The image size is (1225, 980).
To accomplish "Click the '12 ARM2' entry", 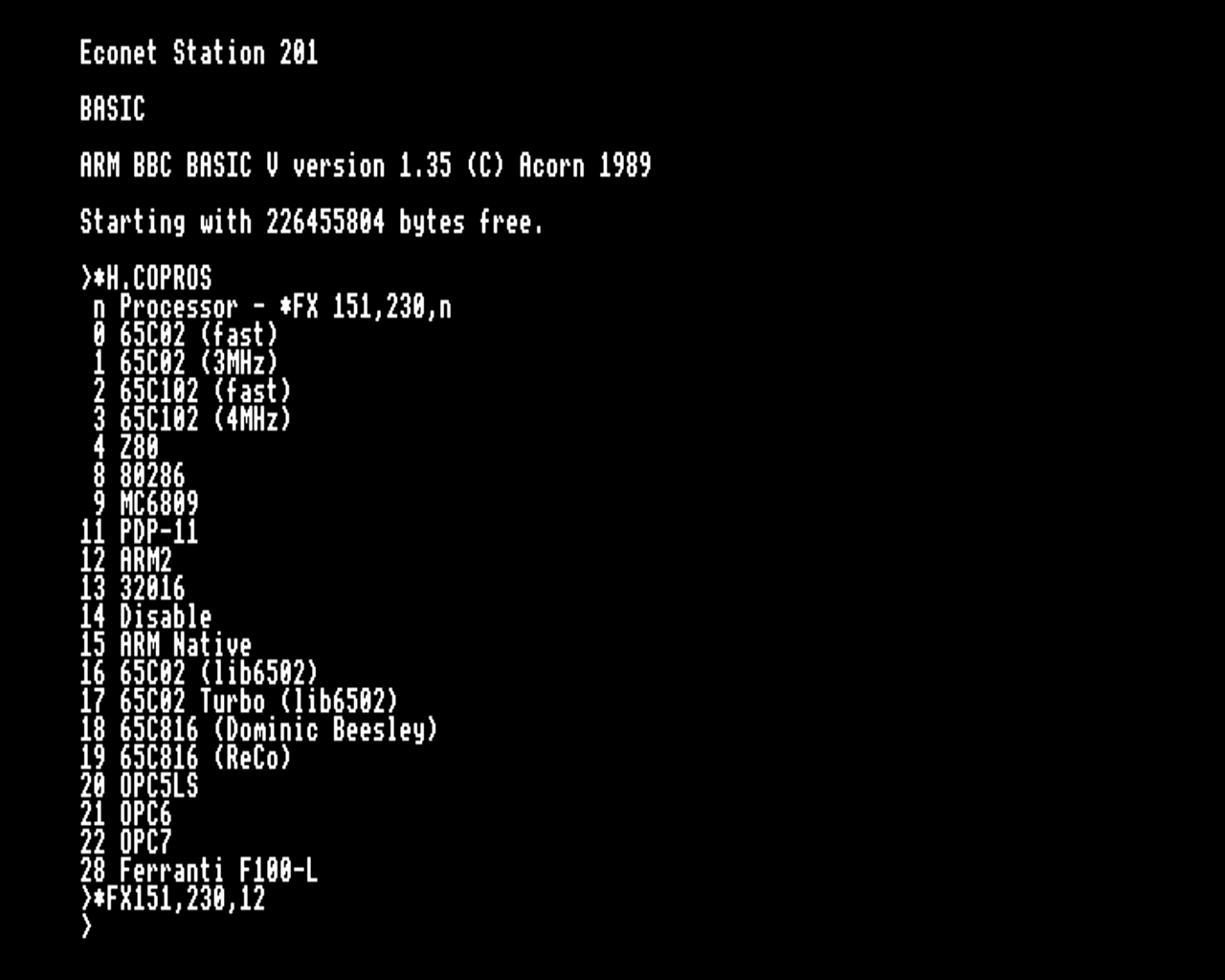I will [125, 561].
